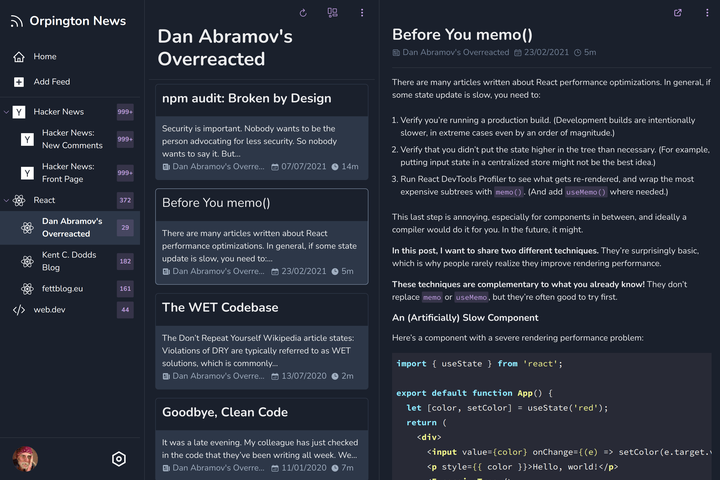720x480 pixels.
Task: Open the article in an external tab
Action: pyautogui.click(x=678, y=13)
